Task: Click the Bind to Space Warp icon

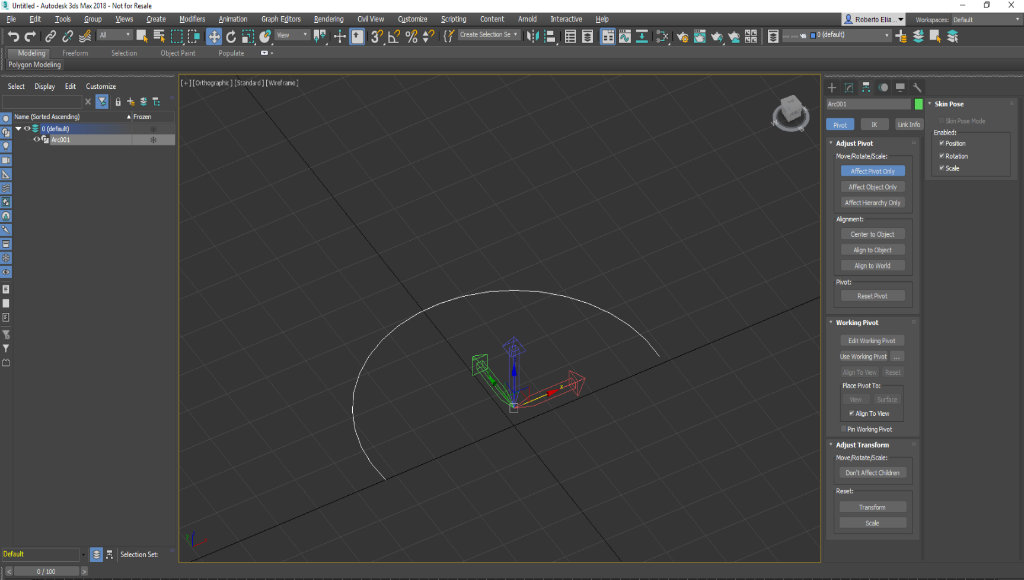Action: click(x=84, y=37)
